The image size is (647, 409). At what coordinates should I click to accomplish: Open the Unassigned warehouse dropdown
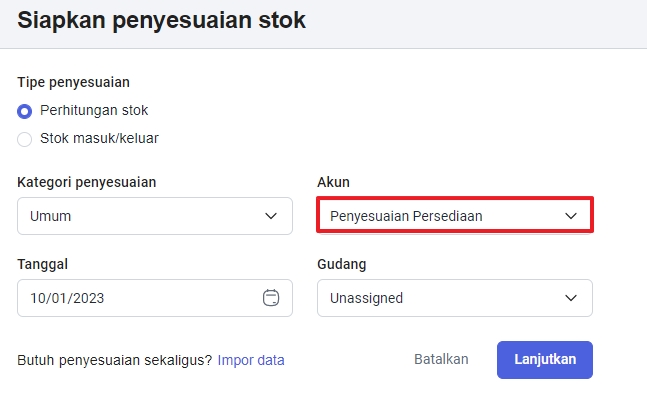point(454,297)
